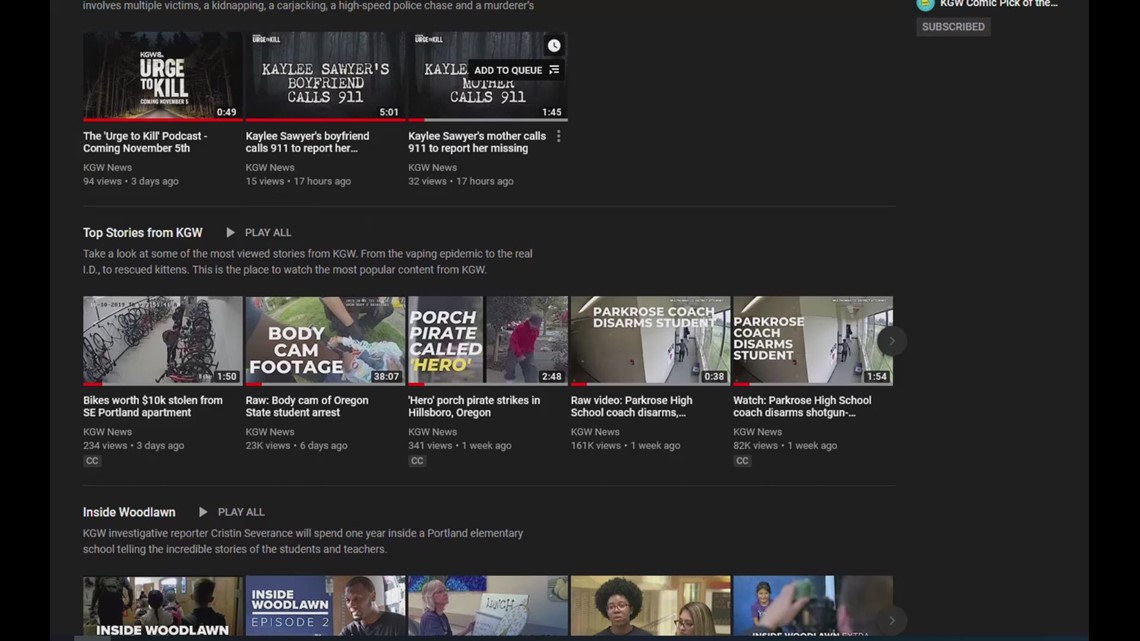Open the three-dot options menu on the Kaylee Sawyer video

tap(558, 136)
